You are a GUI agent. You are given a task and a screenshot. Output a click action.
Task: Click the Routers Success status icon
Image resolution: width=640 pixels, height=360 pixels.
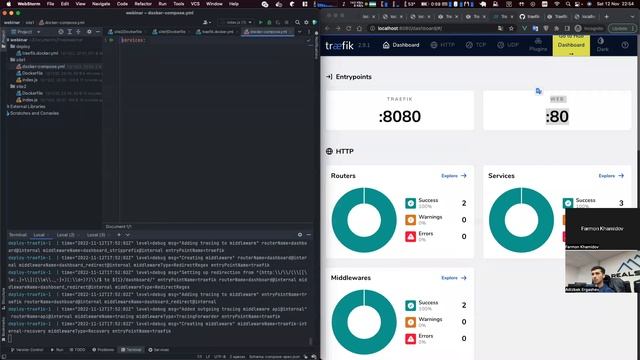pos(411,203)
